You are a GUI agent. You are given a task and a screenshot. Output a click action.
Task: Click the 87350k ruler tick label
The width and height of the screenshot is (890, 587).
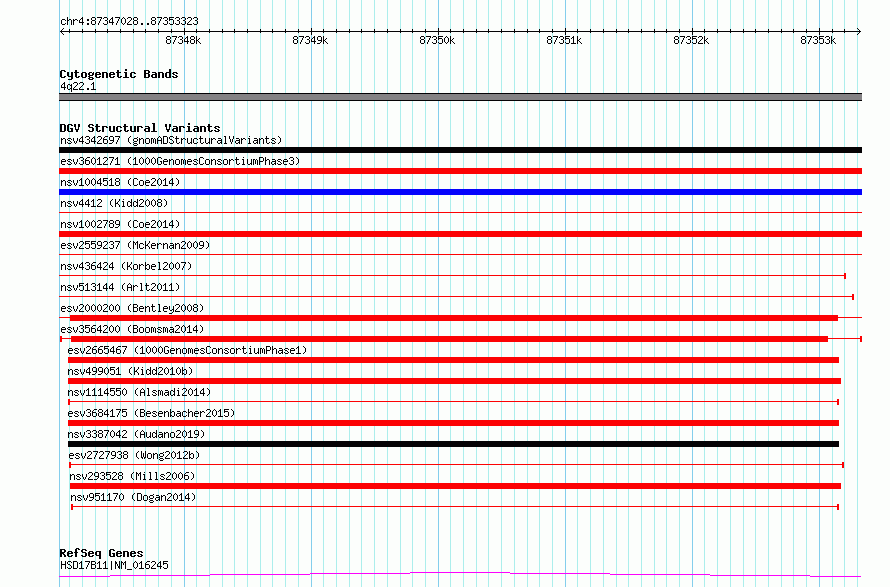point(437,40)
